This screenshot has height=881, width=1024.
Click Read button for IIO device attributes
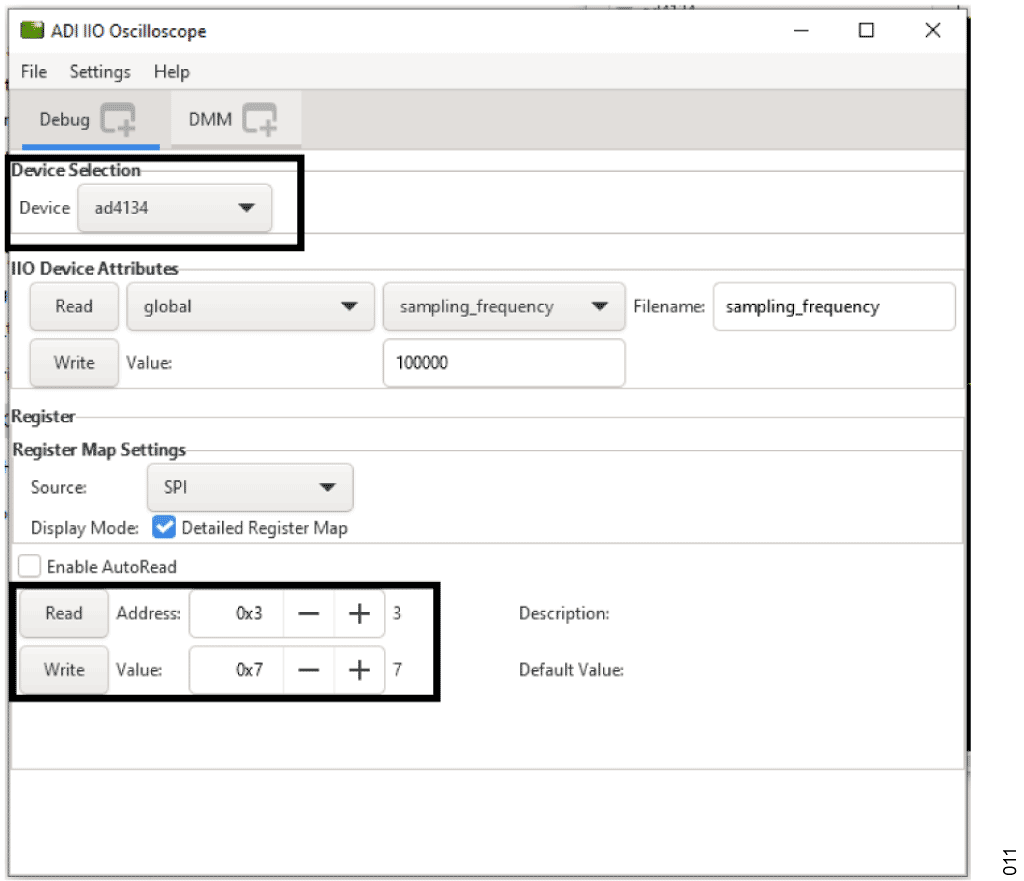(74, 307)
